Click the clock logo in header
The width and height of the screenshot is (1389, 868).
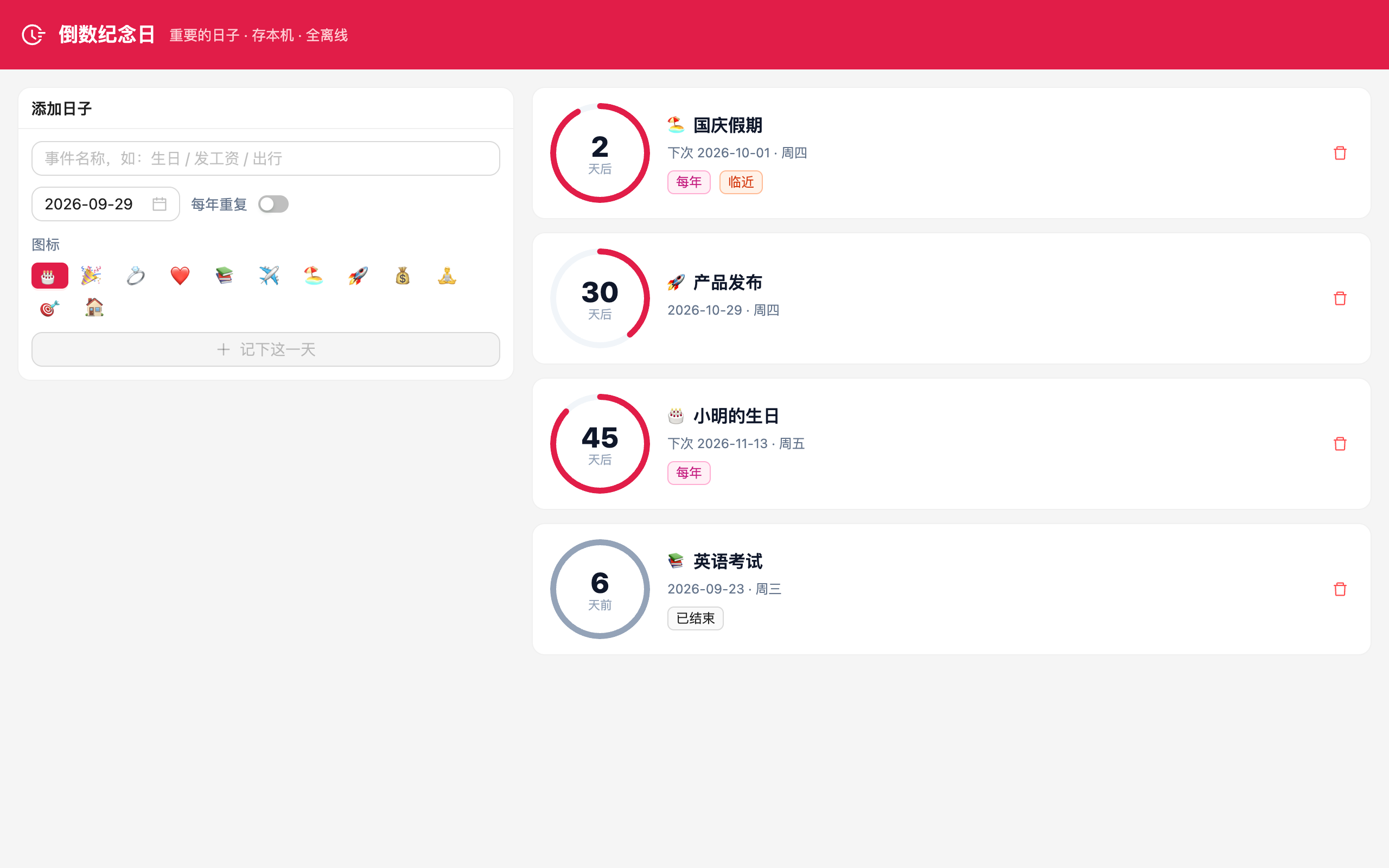(x=33, y=34)
